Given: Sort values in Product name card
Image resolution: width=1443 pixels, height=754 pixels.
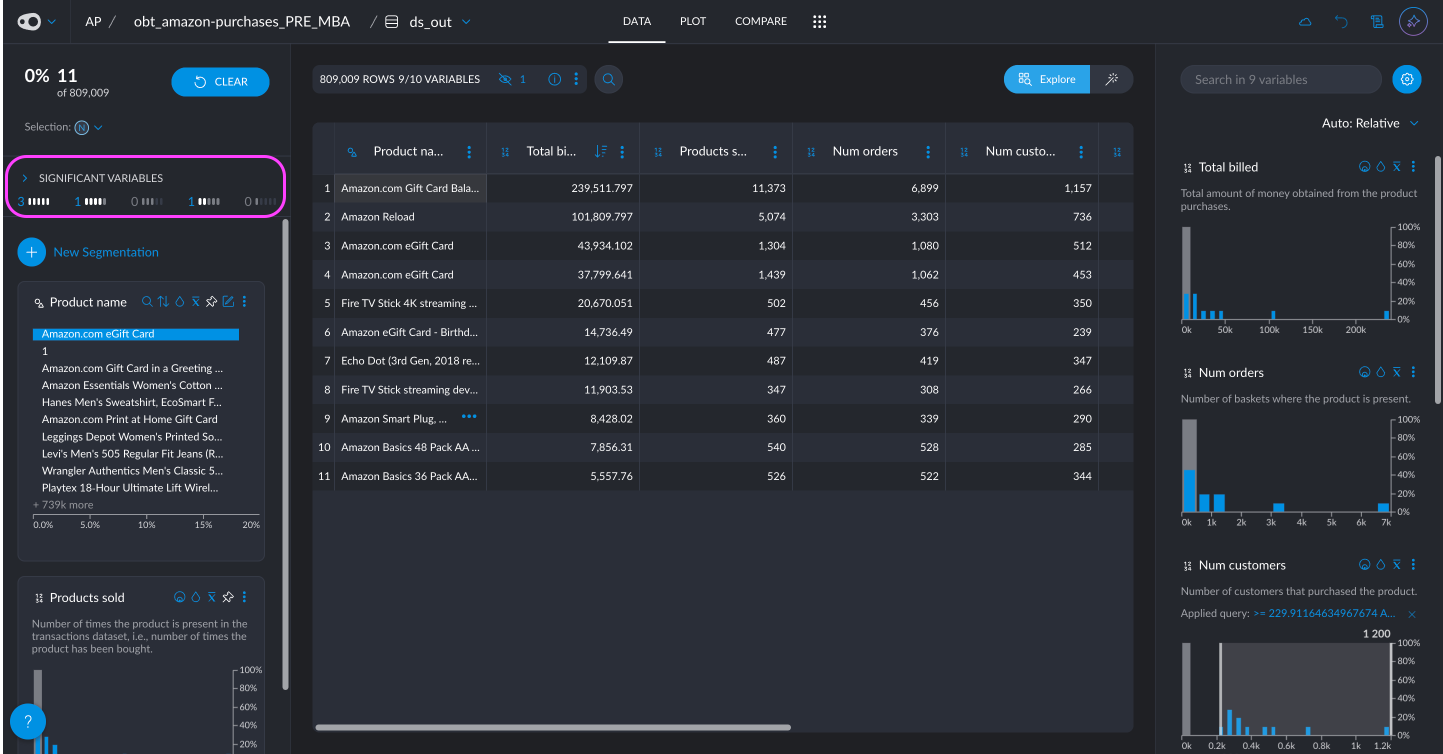Looking at the screenshot, I should pos(163,301).
